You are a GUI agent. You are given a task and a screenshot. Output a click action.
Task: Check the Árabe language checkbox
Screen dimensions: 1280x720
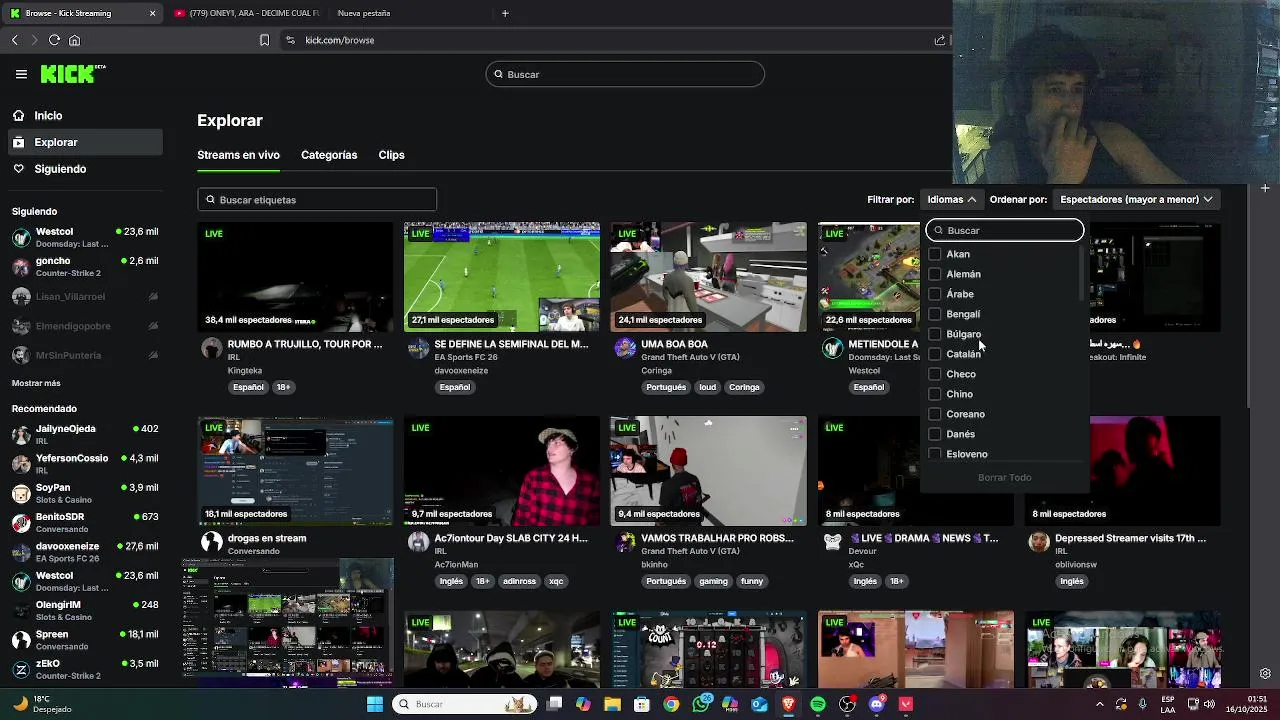tap(935, 294)
